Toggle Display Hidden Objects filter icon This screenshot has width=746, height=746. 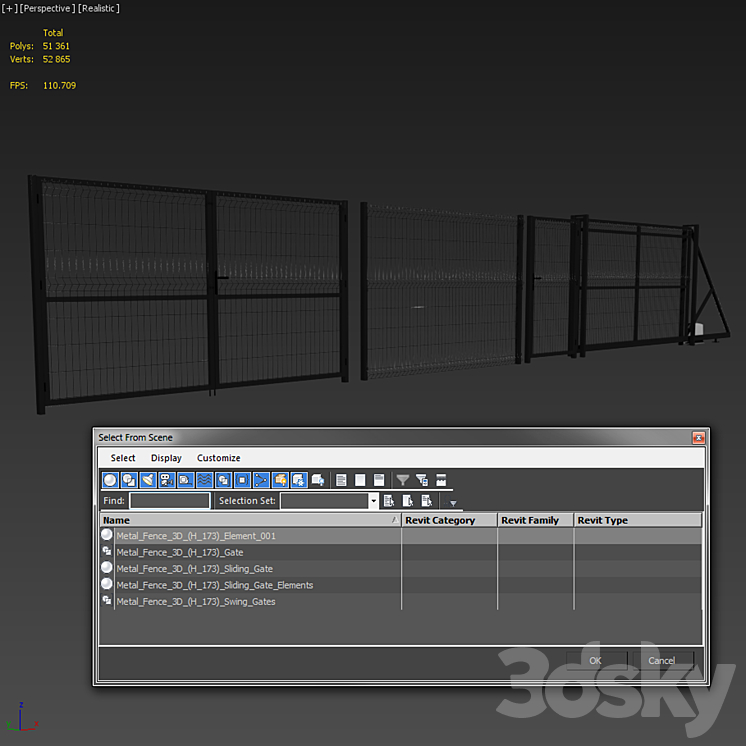click(x=317, y=480)
